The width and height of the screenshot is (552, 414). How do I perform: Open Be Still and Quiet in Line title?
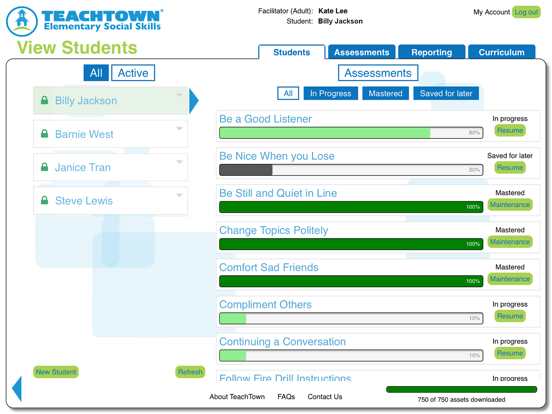(278, 193)
